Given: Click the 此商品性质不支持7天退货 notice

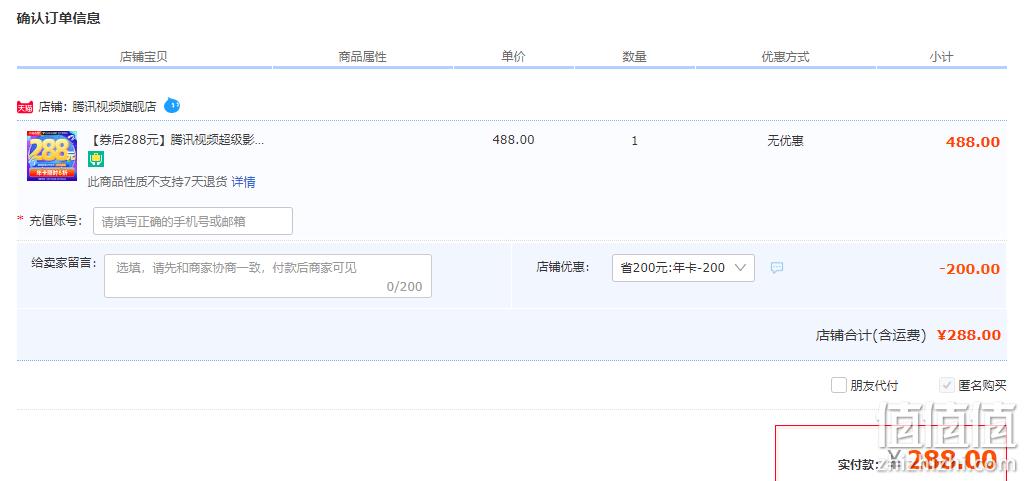Looking at the screenshot, I should [x=158, y=182].
